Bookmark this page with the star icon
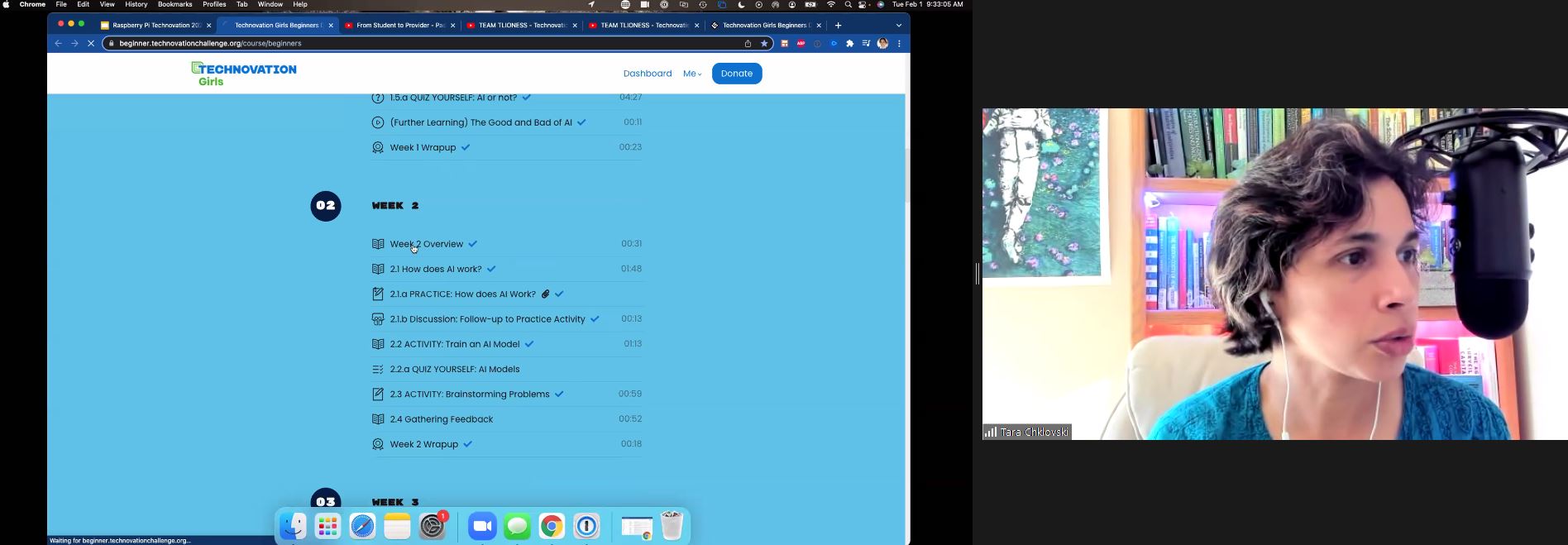Screen dimensions: 1568x545 764,44
